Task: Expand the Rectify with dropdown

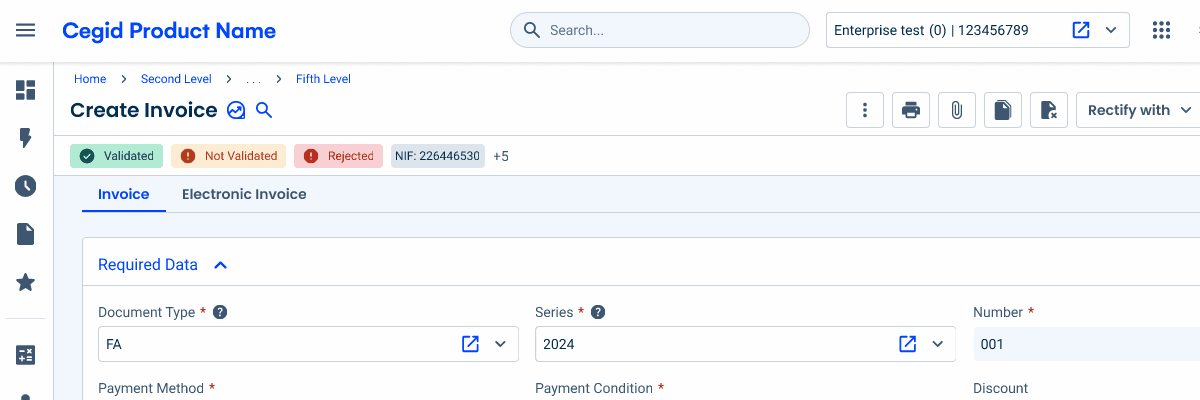Action: click(1140, 110)
